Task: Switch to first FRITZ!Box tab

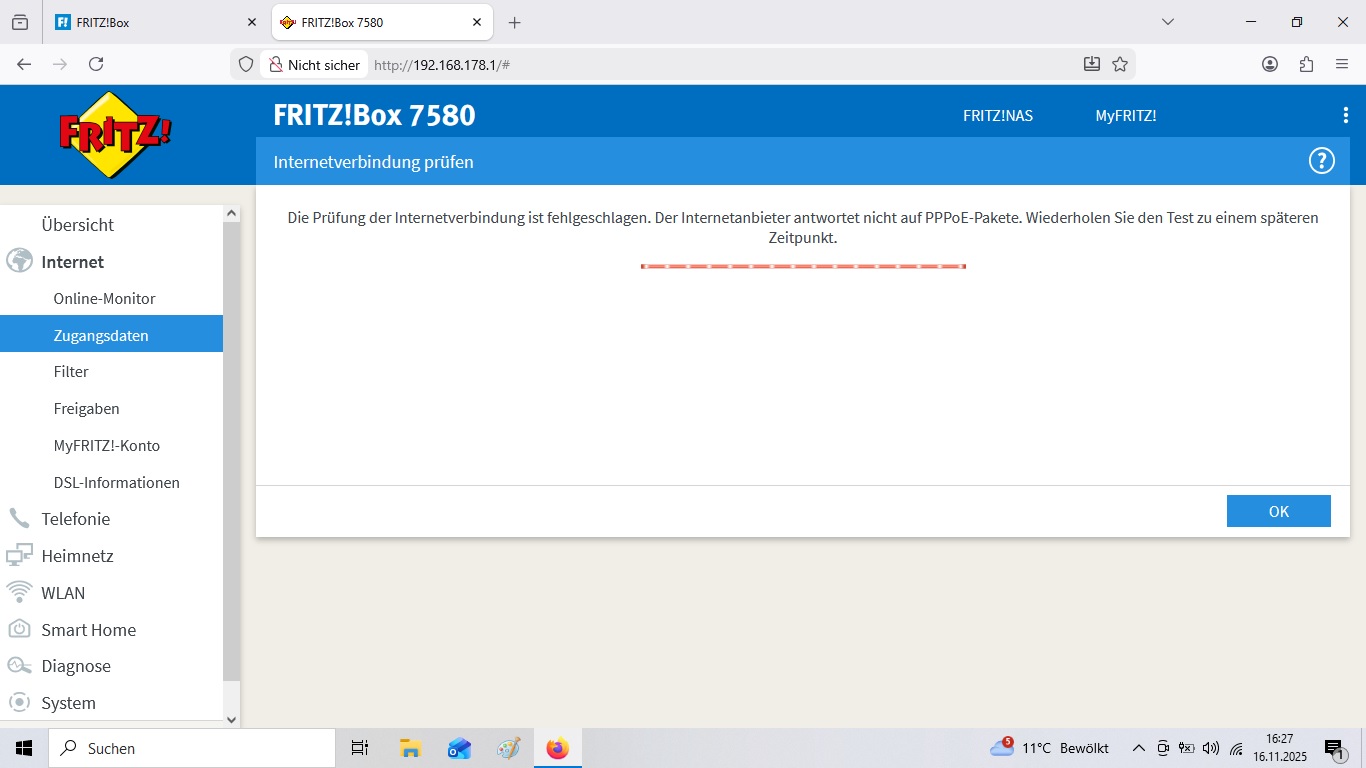Action: point(155,22)
